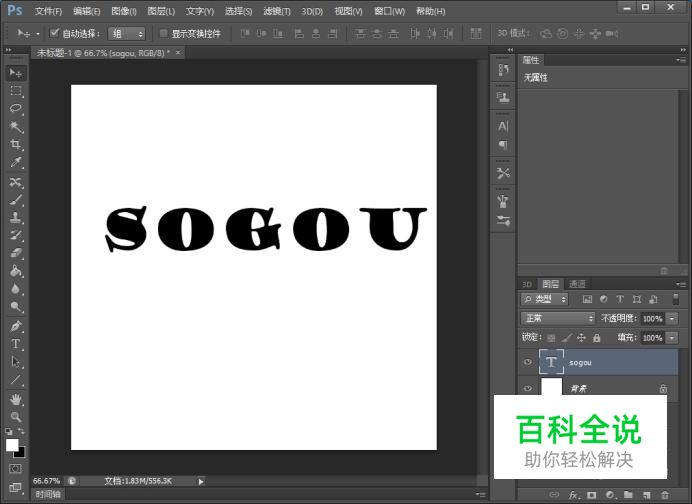The width and height of the screenshot is (692, 504).
Task: Open the 文件(F) menu
Action: pyautogui.click(x=48, y=11)
